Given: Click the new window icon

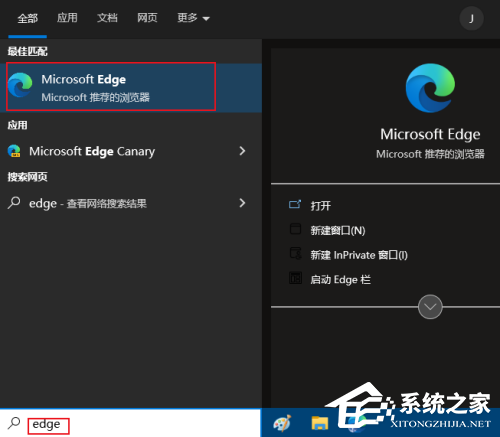Looking at the screenshot, I should pos(295,229).
